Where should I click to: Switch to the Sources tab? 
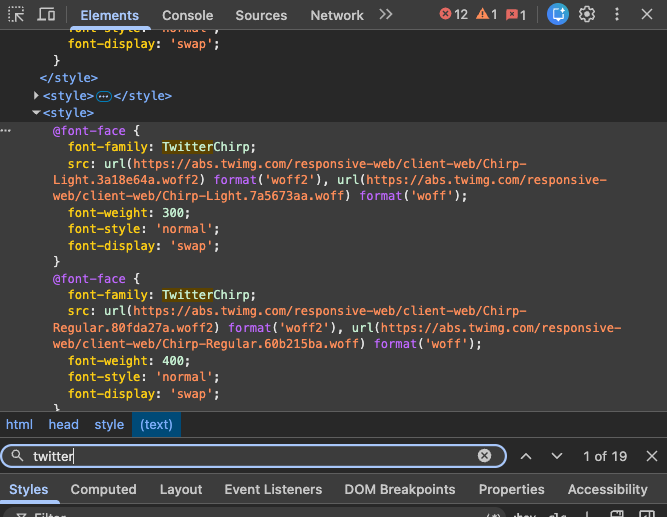(261, 15)
